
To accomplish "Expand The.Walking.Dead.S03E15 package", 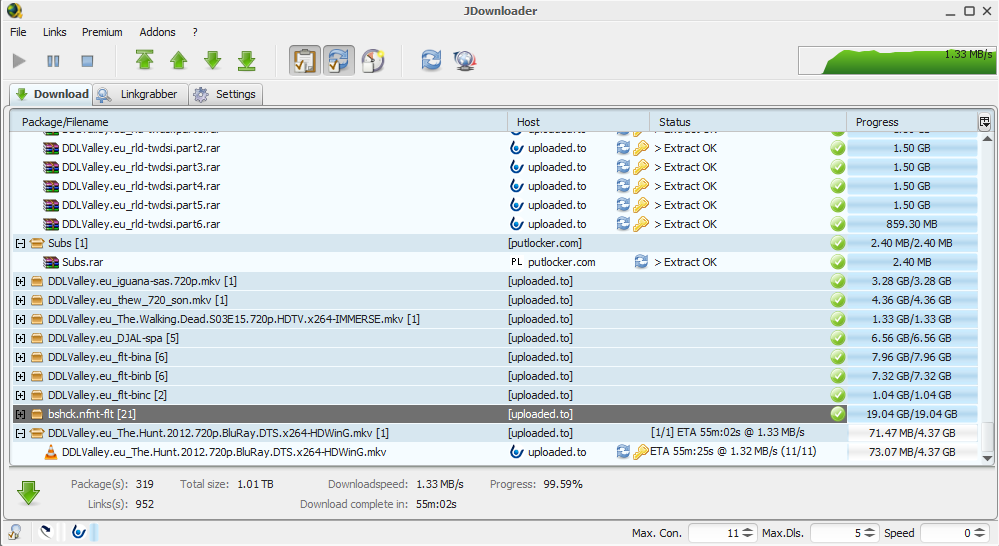I will tap(20, 319).
